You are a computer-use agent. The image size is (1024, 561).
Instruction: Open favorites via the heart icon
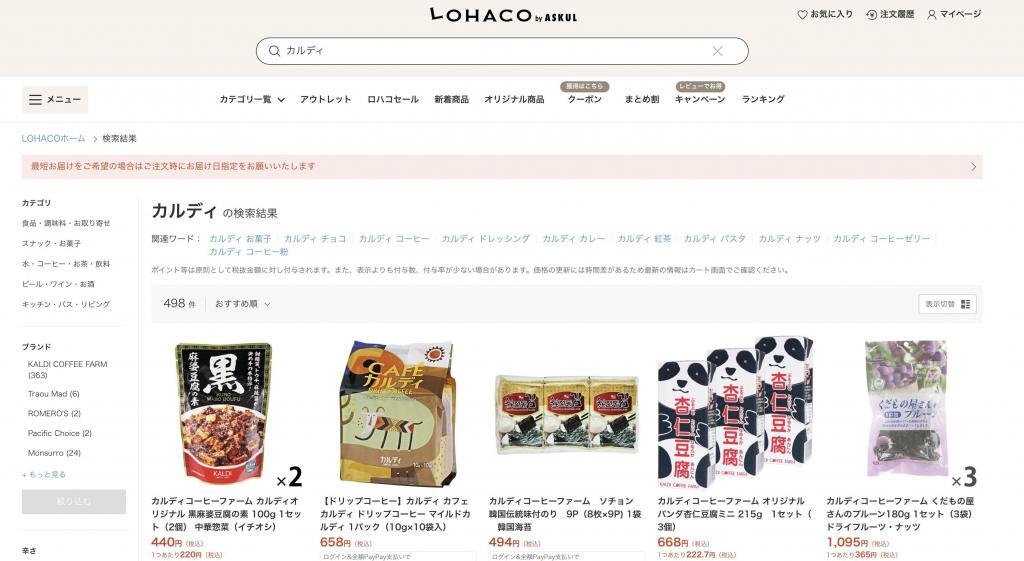[x=802, y=14]
